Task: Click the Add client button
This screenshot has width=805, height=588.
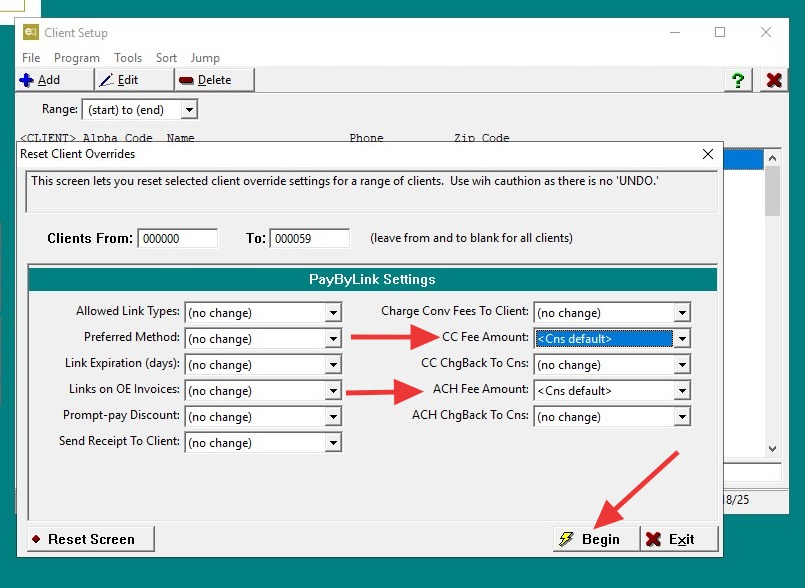Action: click(55, 80)
